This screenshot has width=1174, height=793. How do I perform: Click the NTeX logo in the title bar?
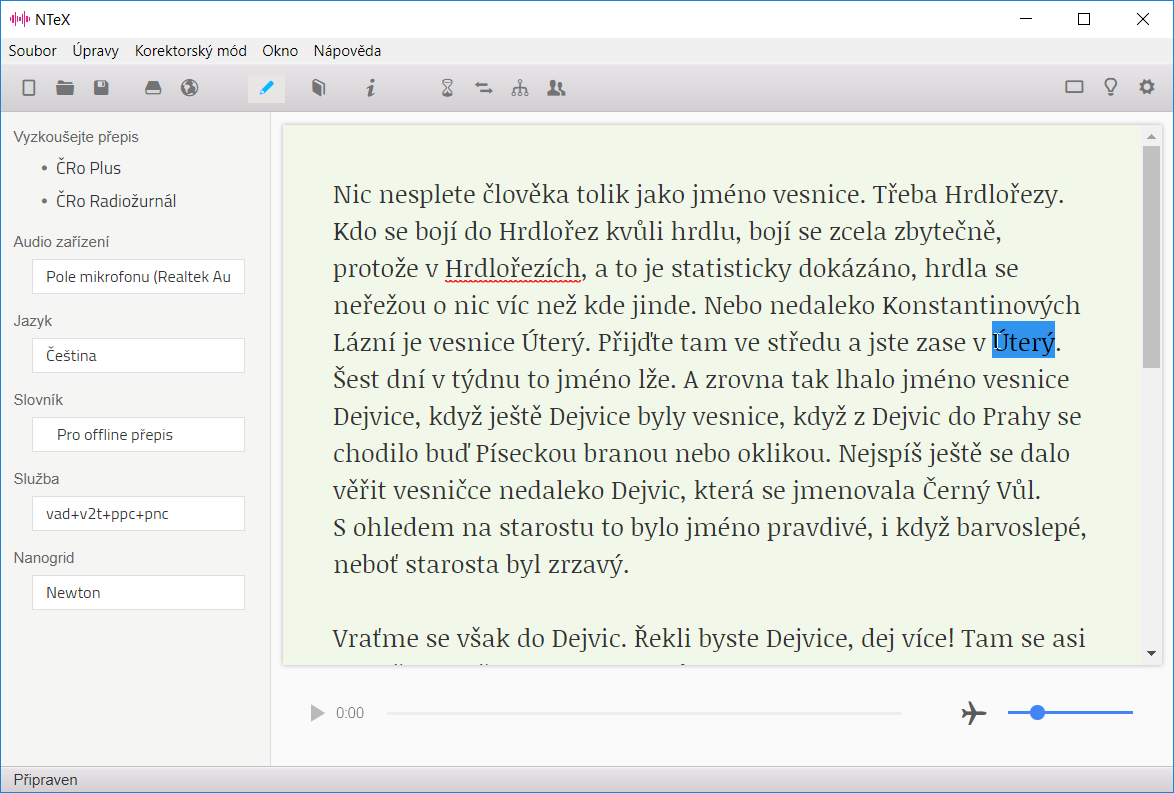pos(20,19)
